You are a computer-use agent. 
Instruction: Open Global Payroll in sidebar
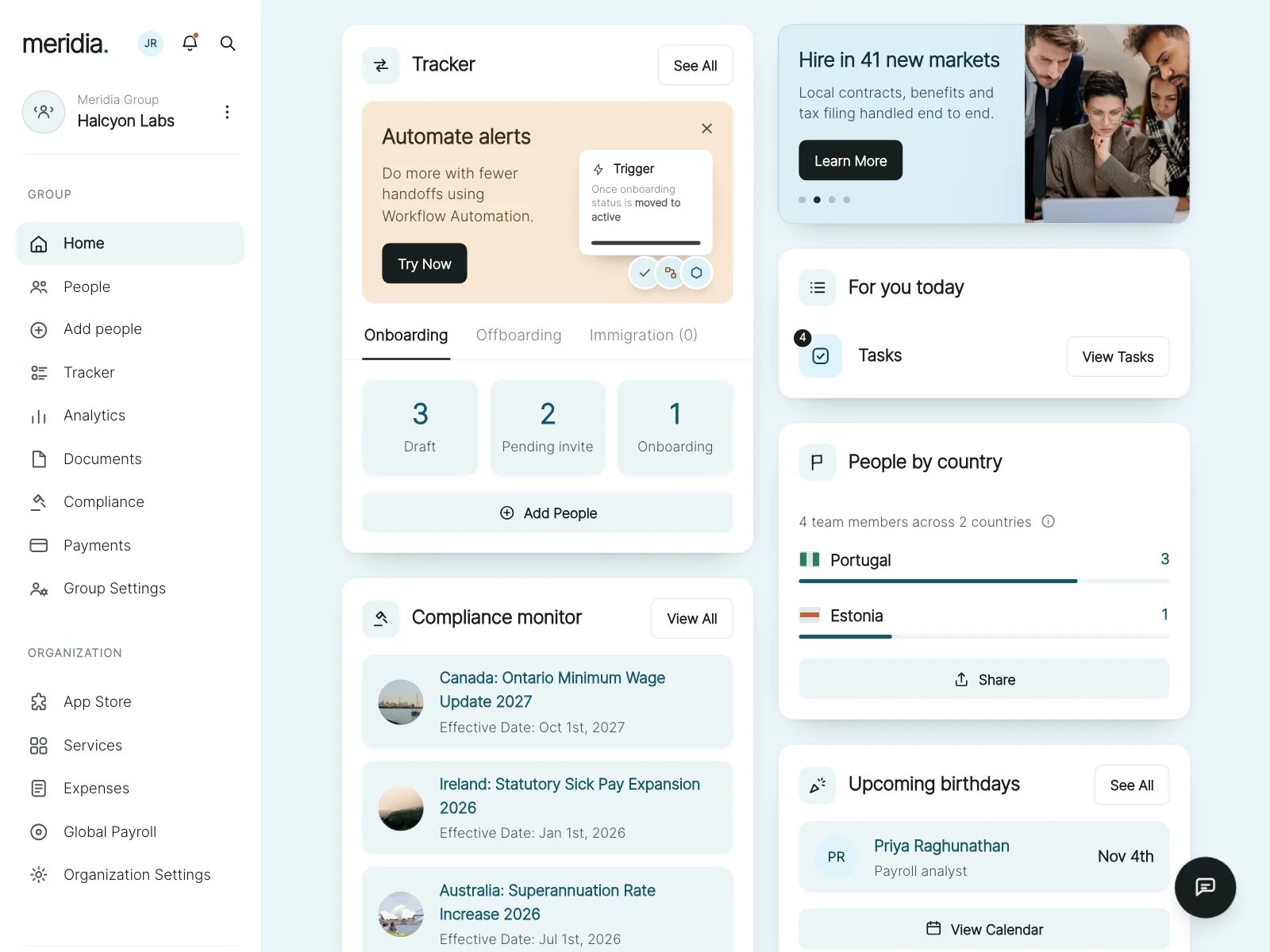click(x=130, y=832)
